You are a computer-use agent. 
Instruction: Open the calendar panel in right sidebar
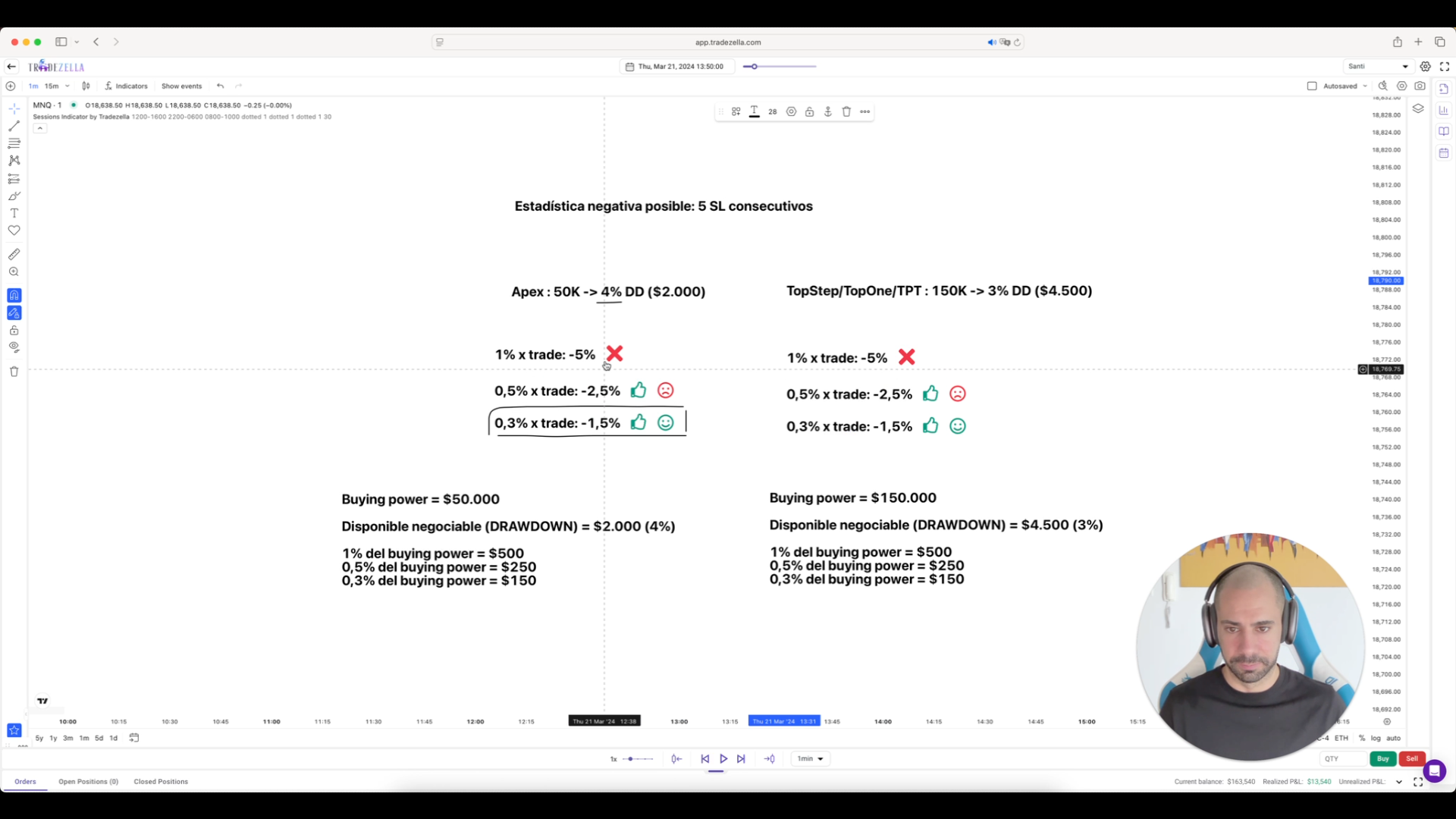[x=1444, y=153]
